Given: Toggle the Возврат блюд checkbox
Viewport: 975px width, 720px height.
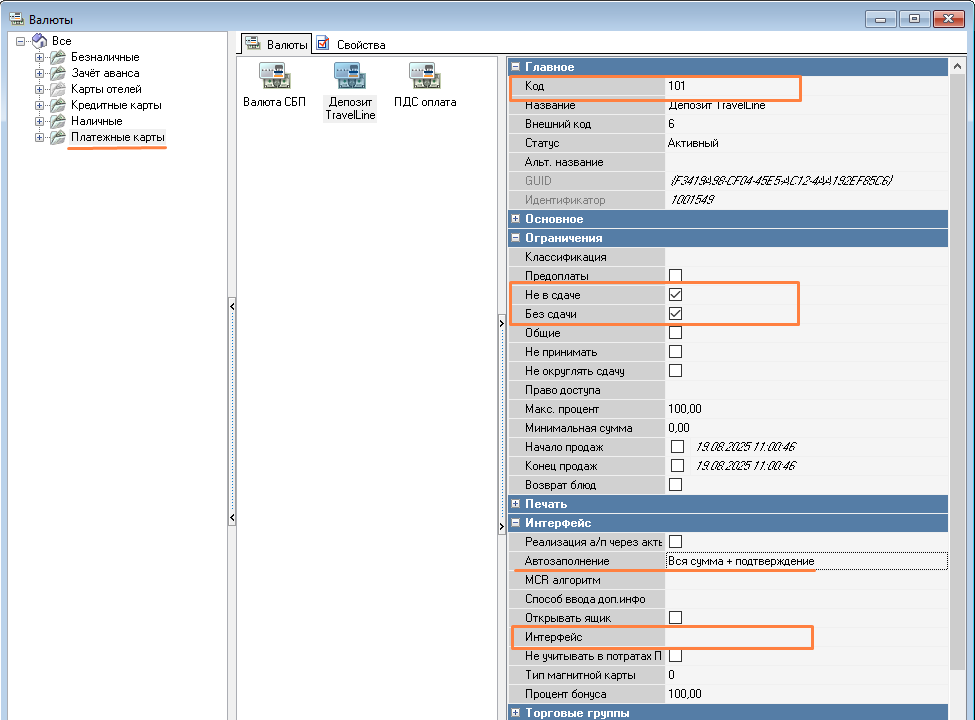Looking at the screenshot, I should tap(676, 485).
